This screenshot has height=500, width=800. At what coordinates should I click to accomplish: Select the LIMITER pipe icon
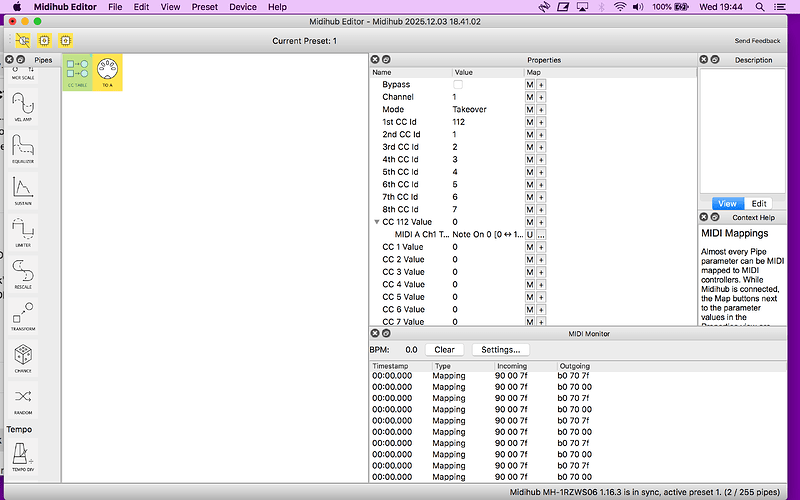23,232
